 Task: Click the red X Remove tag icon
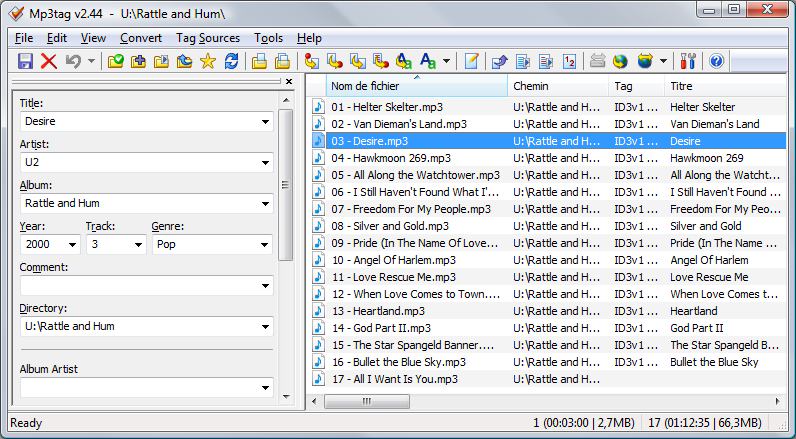[49, 61]
